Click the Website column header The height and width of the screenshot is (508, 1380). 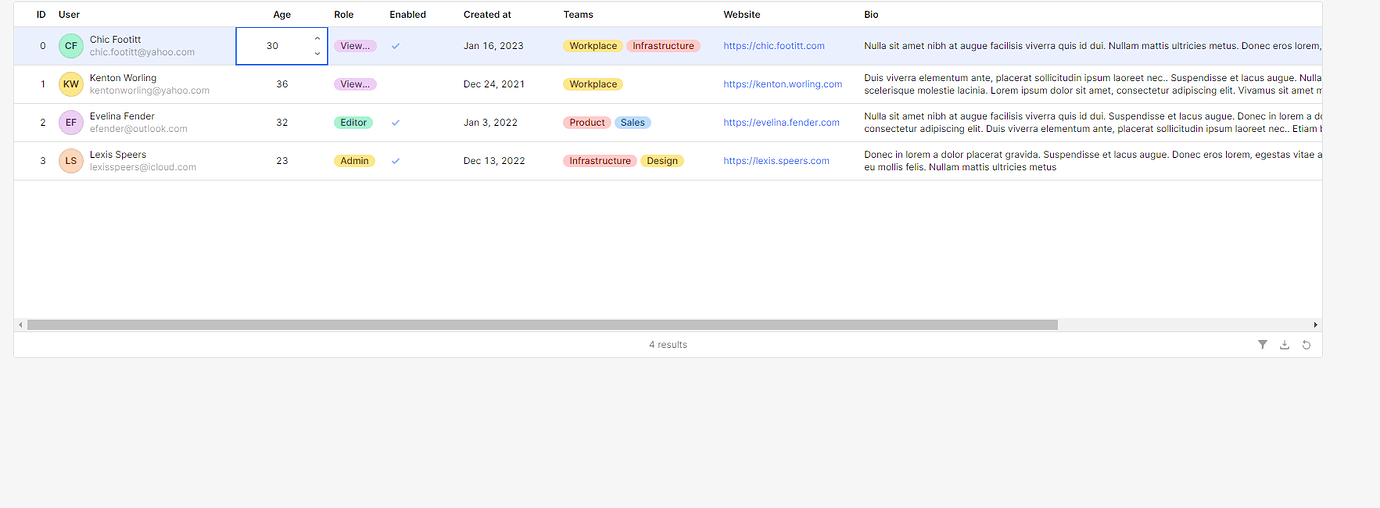click(742, 15)
